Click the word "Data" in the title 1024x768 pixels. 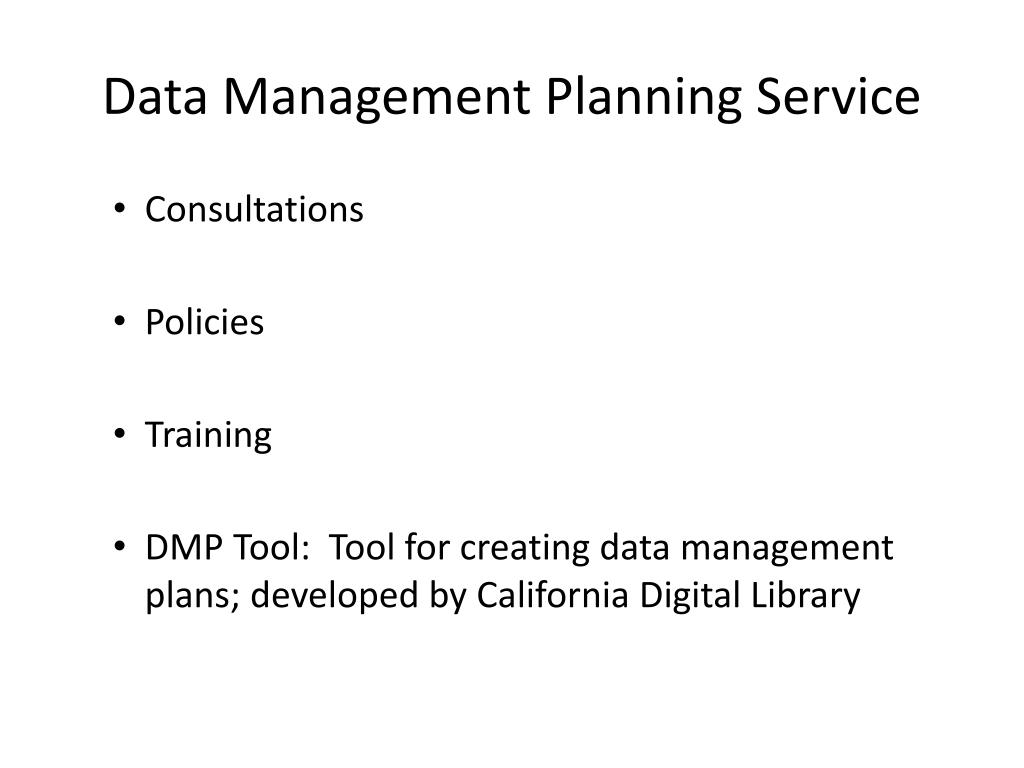(x=155, y=97)
